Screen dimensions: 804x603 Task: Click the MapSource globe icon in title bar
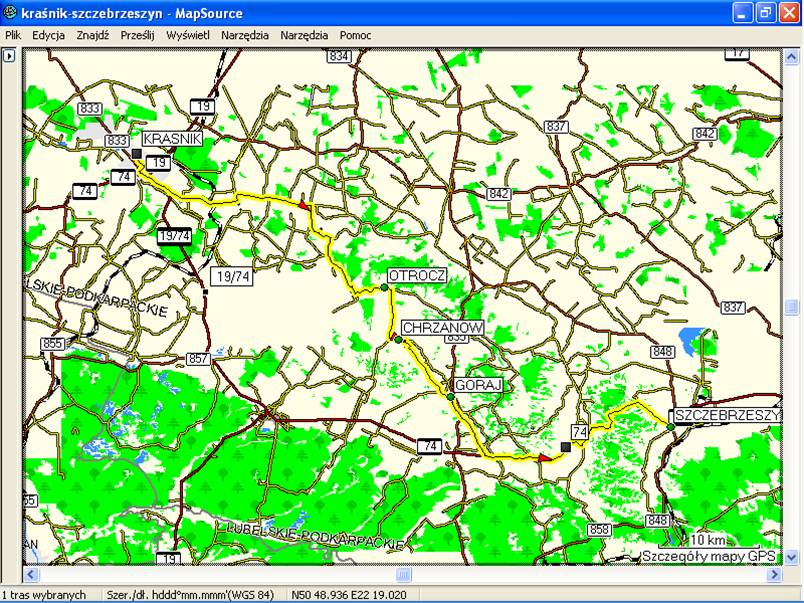coord(10,12)
